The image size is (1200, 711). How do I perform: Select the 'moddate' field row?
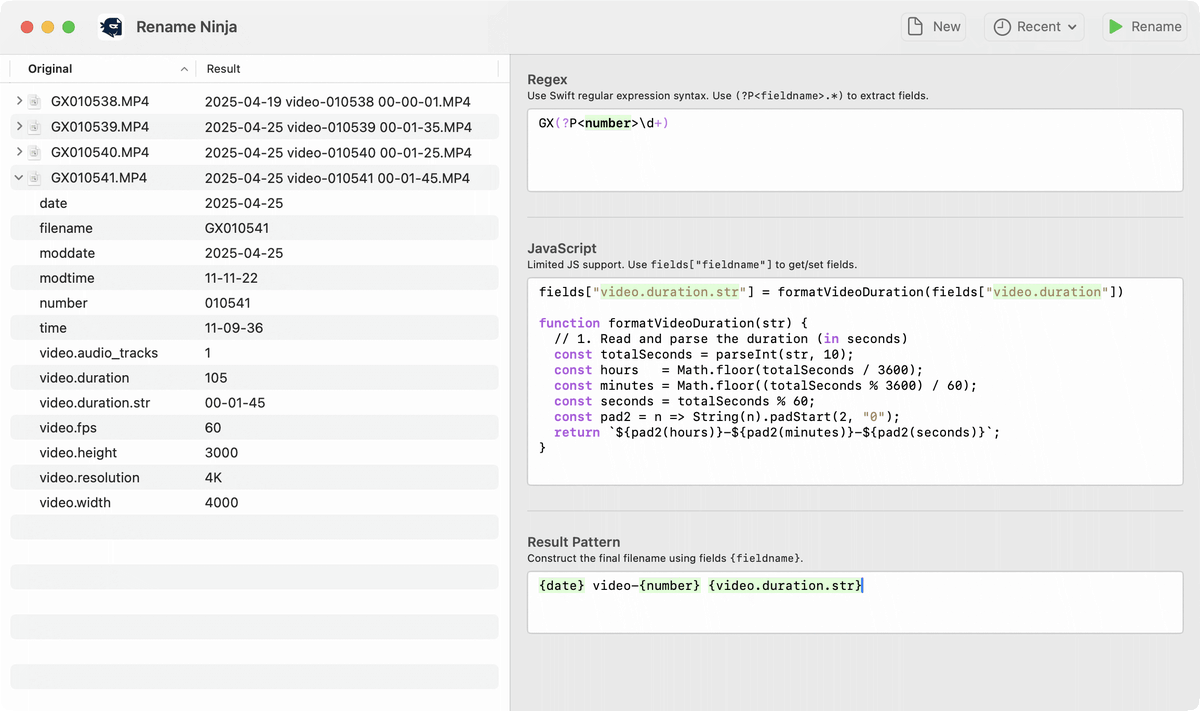(x=254, y=253)
